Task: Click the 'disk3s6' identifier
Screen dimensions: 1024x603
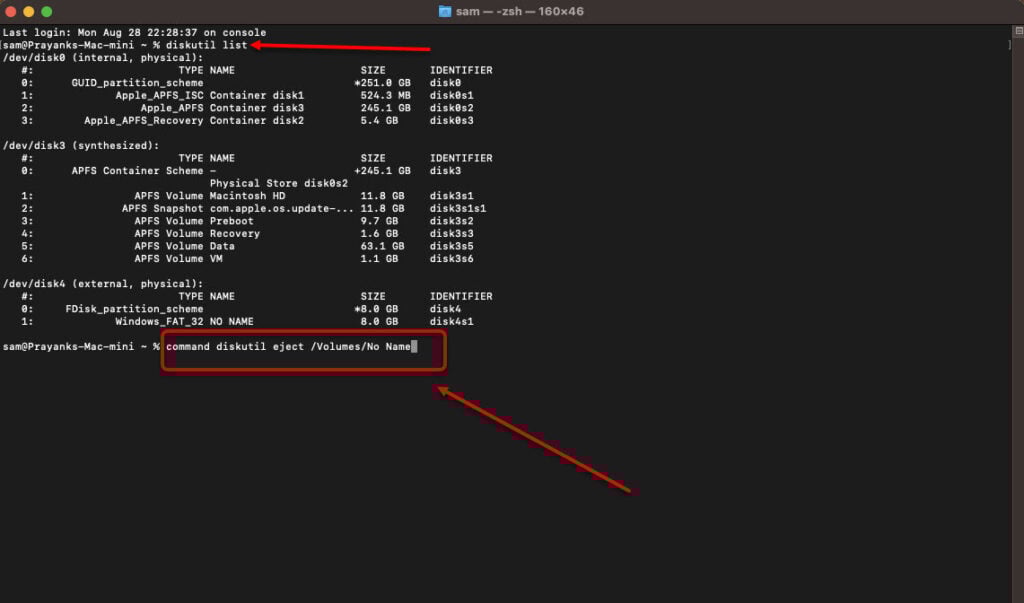Action: tap(451, 259)
